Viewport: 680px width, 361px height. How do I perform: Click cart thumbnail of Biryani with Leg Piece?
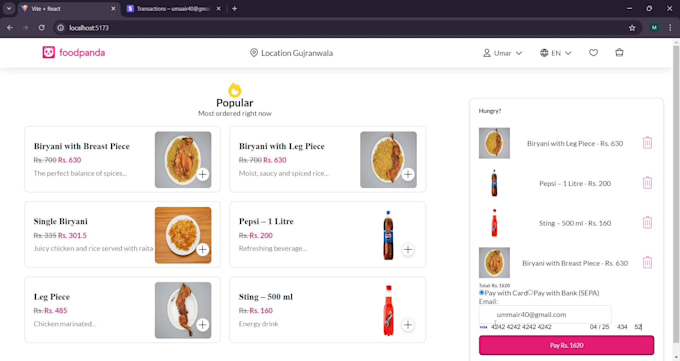[x=494, y=143]
